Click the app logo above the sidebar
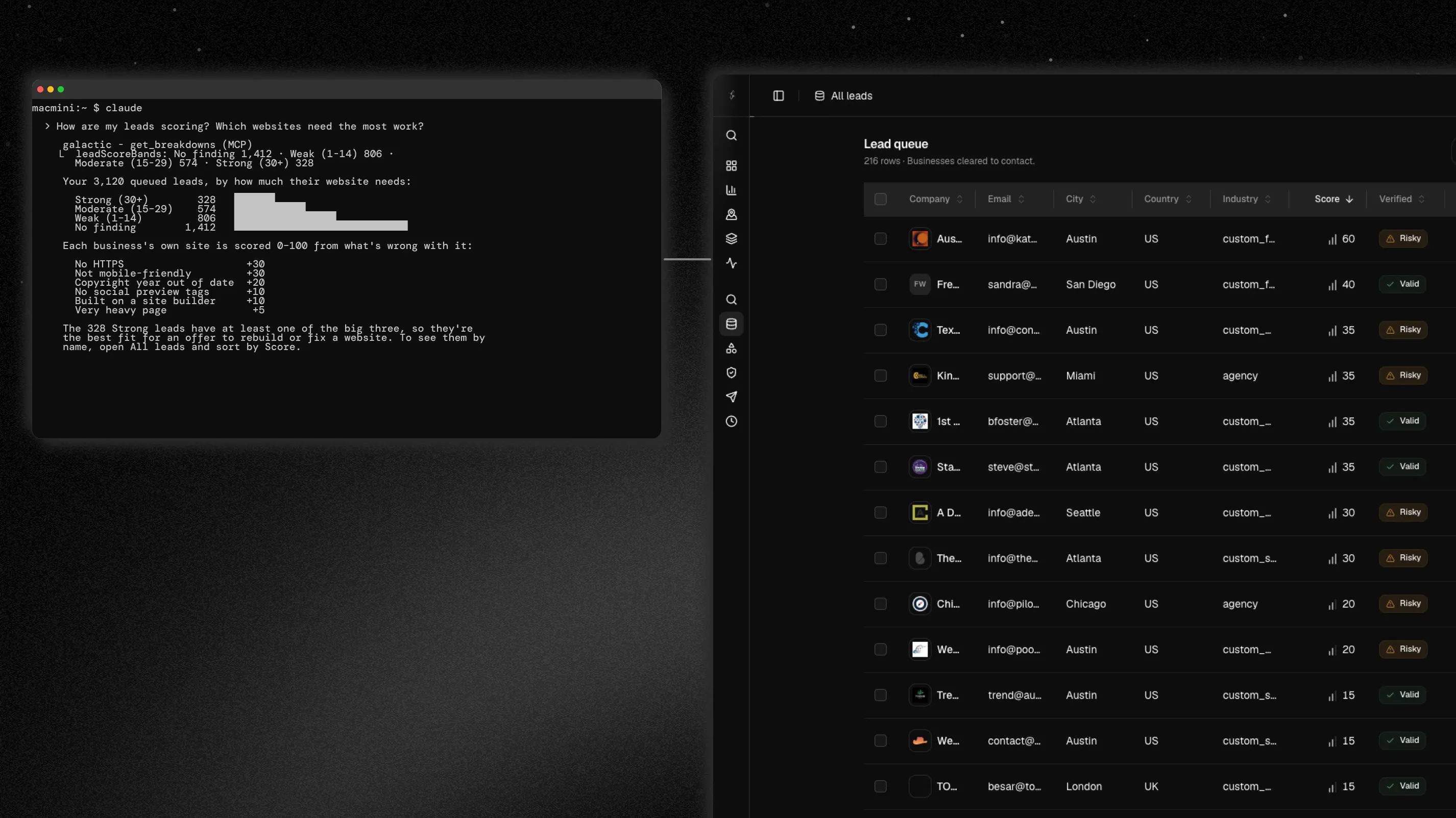Image resolution: width=1456 pixels, height=818 pixels. click(x=732, y=95)
